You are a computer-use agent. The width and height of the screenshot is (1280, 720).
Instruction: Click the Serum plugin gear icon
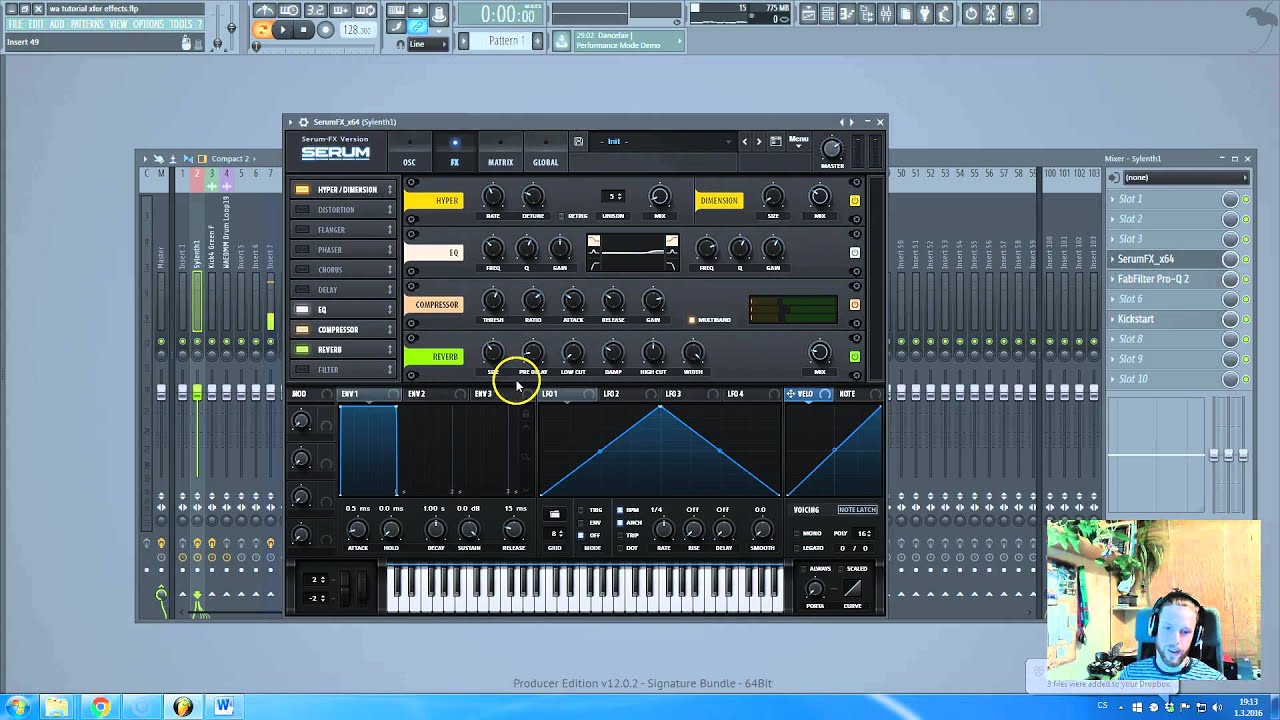pos(305,121)
